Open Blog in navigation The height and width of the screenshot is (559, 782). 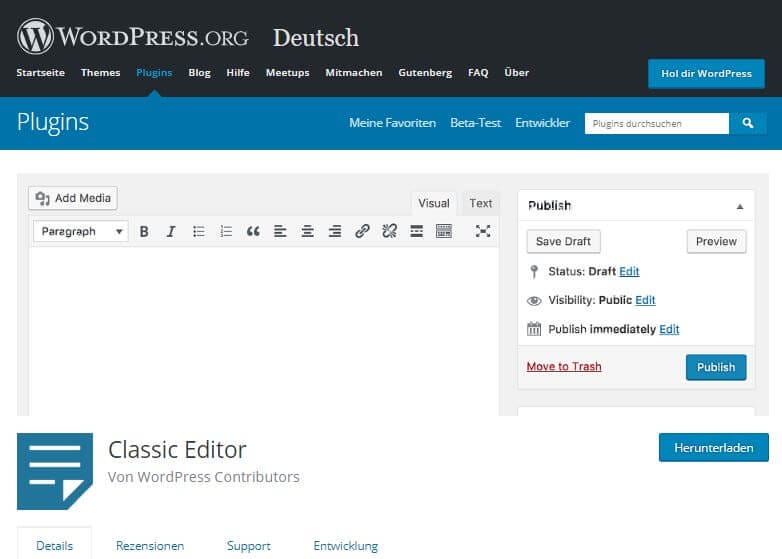pos(199,73)
